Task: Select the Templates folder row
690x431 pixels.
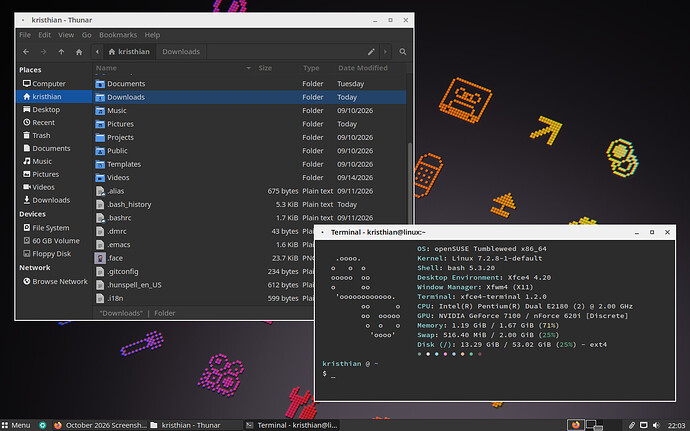Action: point(250,164)
